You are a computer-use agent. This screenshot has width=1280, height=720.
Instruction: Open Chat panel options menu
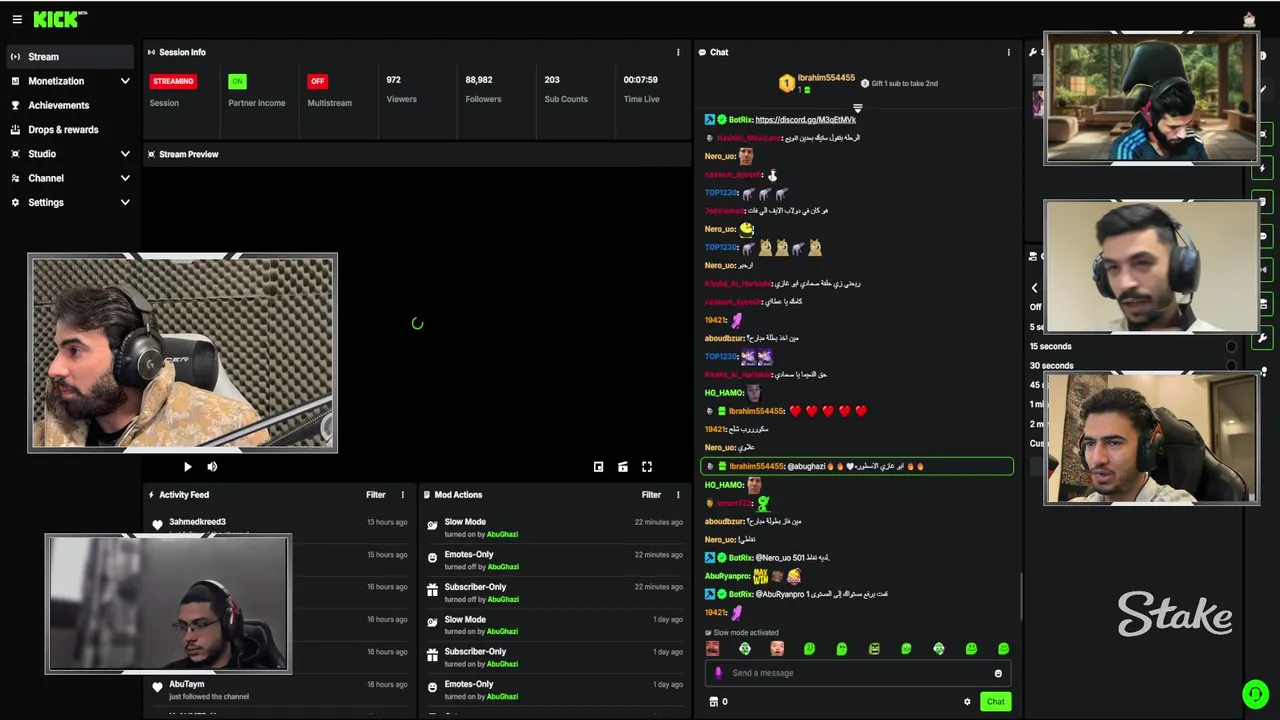click(x=1008, y=52)
